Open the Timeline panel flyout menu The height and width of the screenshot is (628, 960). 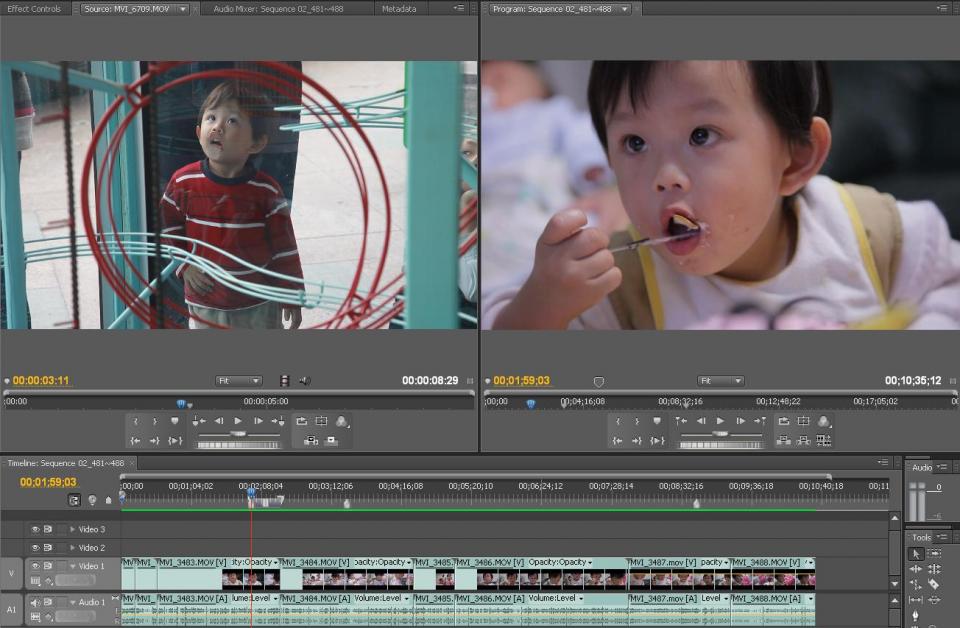[882, 462]
